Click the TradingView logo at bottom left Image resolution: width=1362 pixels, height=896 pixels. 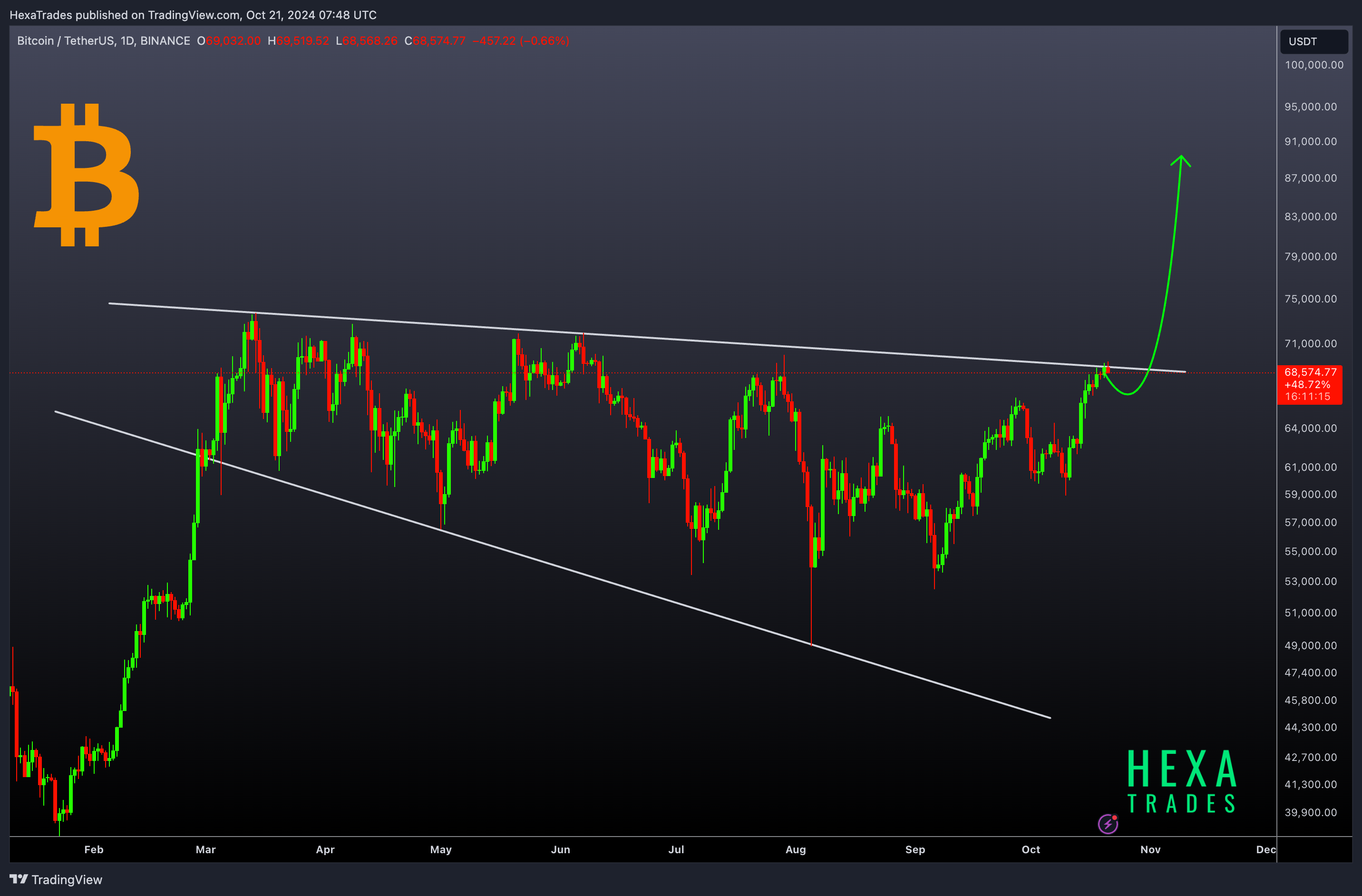(56, 879)
